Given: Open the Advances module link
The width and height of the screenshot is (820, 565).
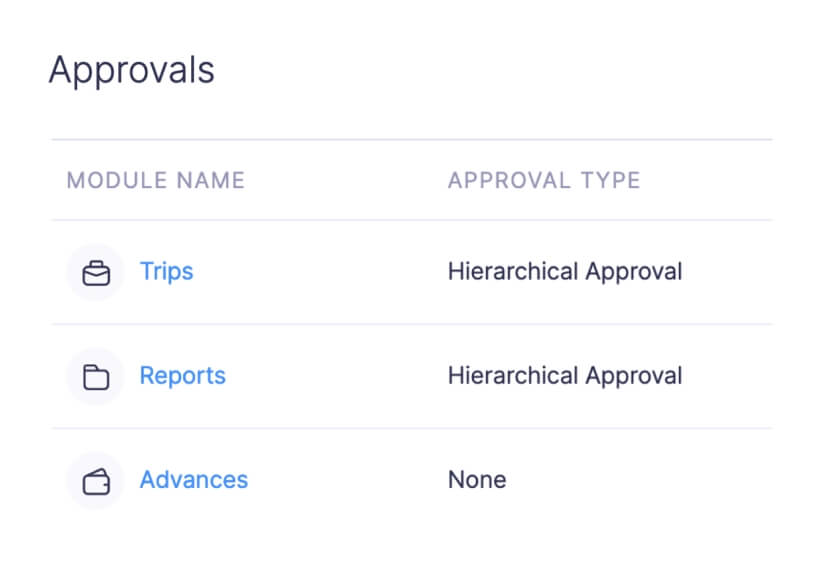Looking at the screenshot, I should [x=193, y=480].
